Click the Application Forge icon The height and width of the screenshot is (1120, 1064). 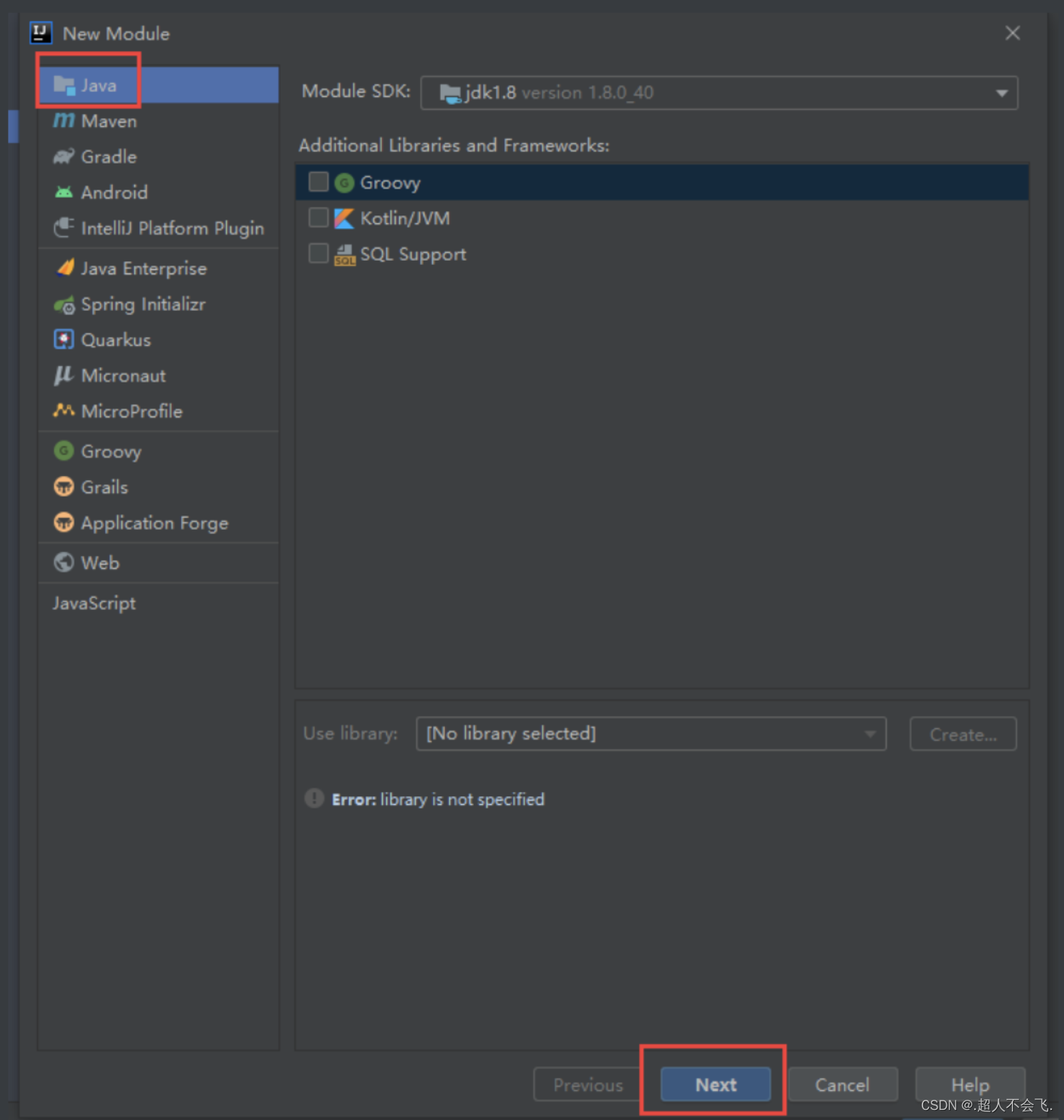click(64, 523)
